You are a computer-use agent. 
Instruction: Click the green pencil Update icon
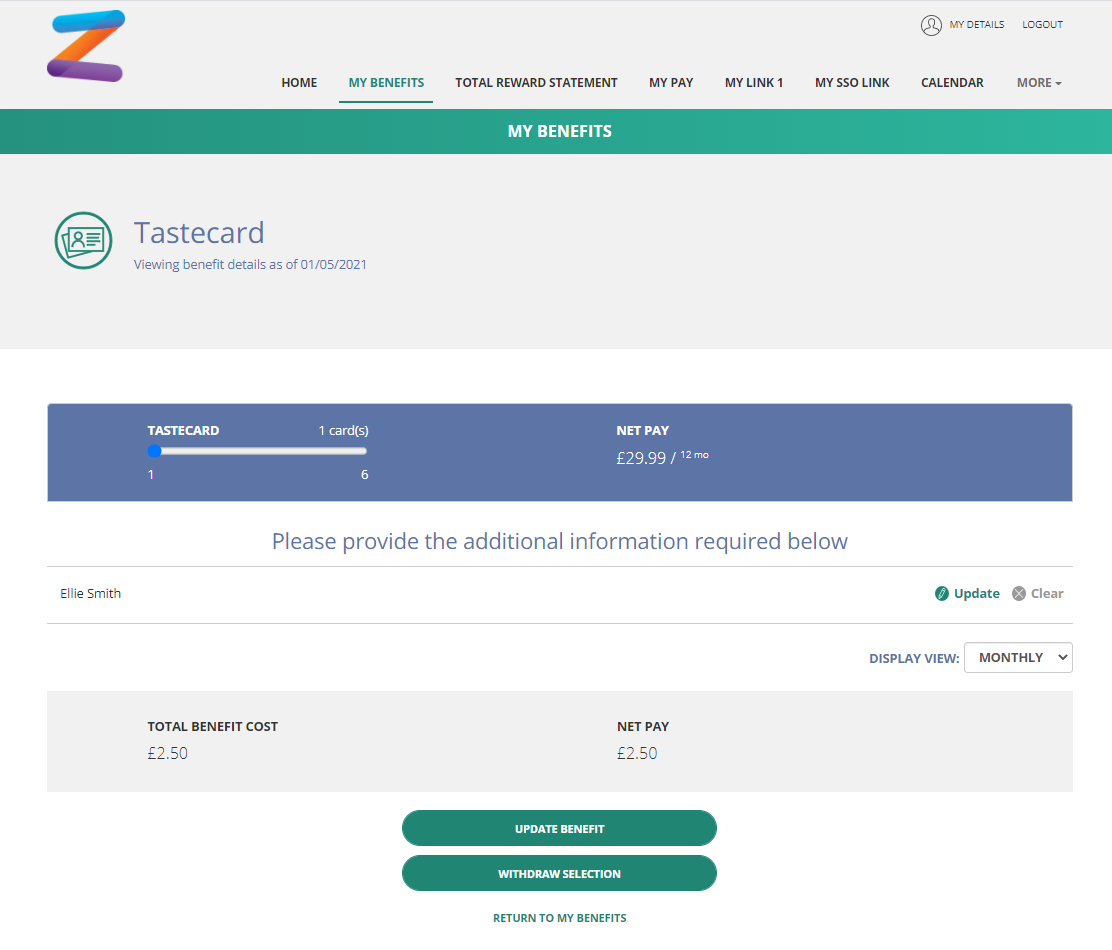tap(942, 593)
